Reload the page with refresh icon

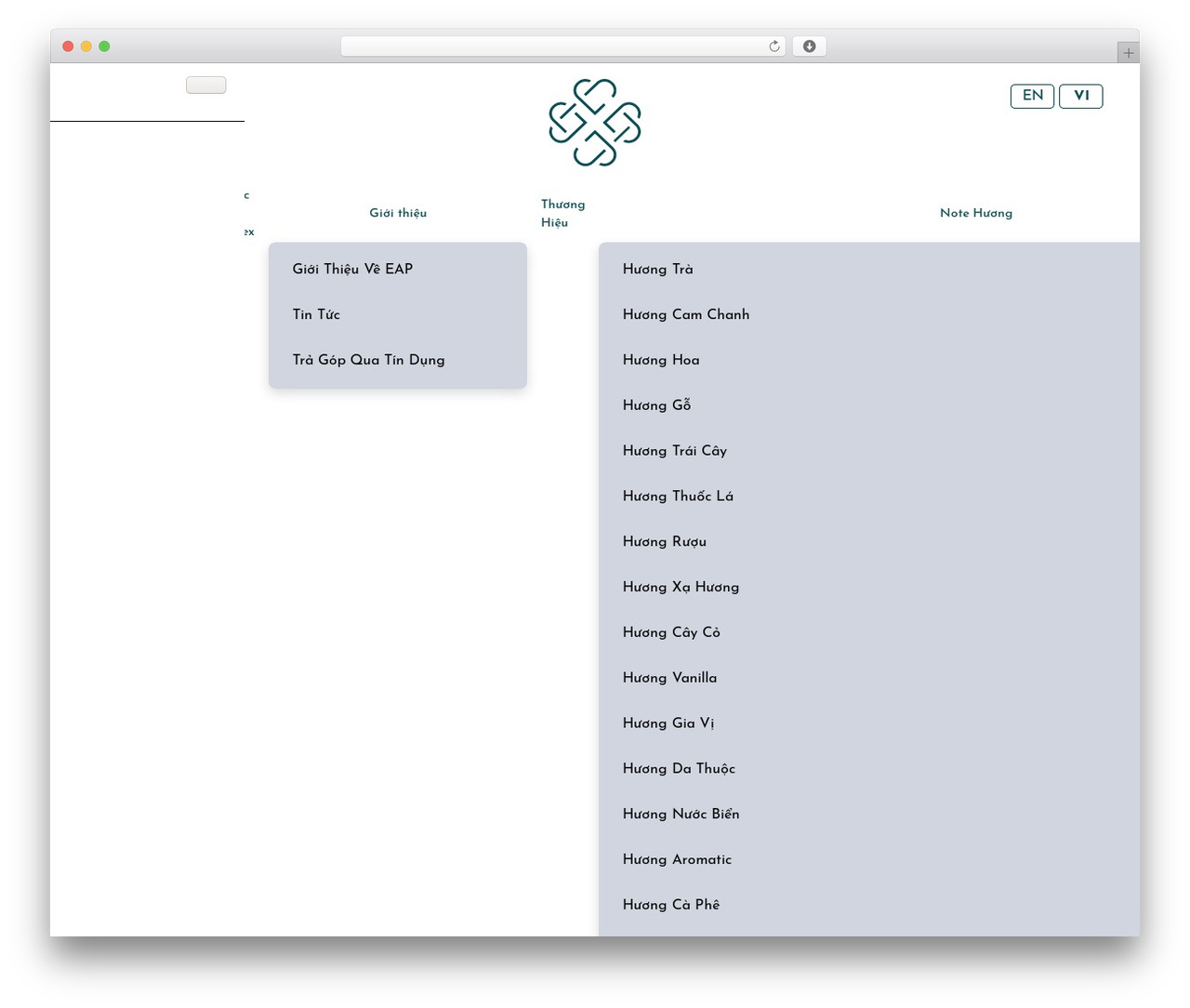pyautogui.click(x=773, y=46)
